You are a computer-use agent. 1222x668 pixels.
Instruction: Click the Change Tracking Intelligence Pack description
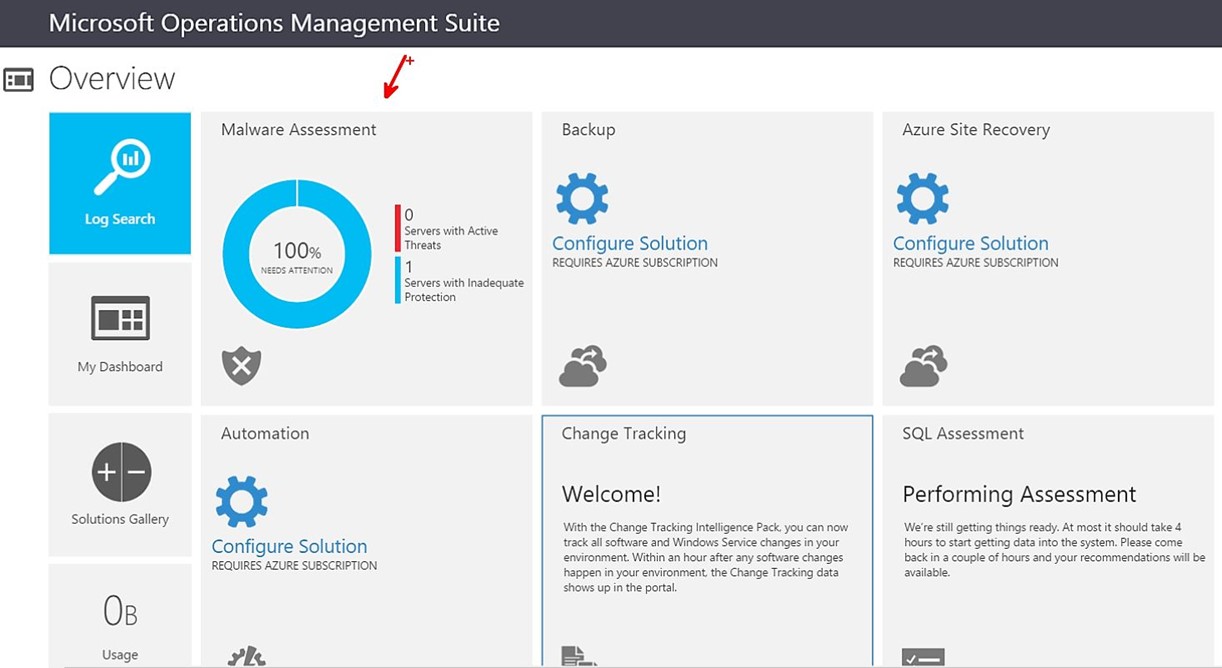[x=705, y=558]
